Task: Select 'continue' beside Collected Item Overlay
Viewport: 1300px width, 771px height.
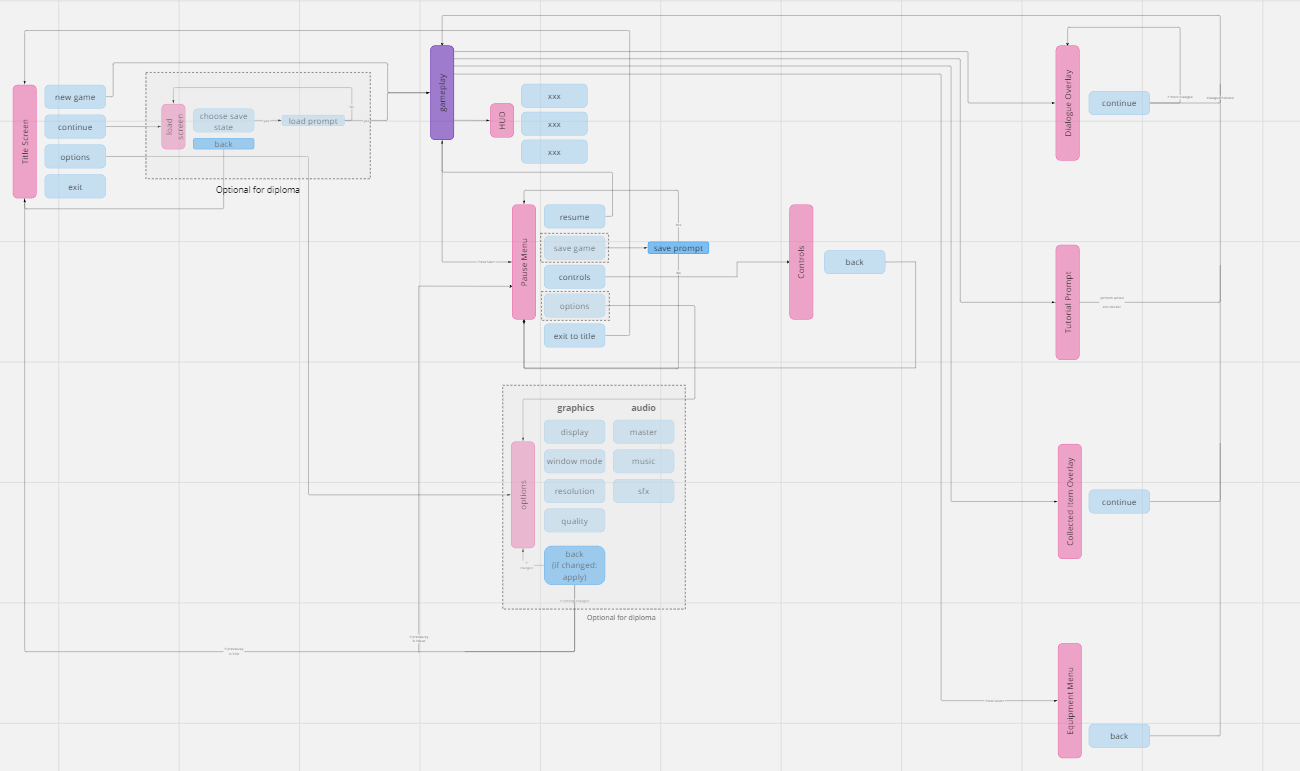Action: (x=1119, y=502)
